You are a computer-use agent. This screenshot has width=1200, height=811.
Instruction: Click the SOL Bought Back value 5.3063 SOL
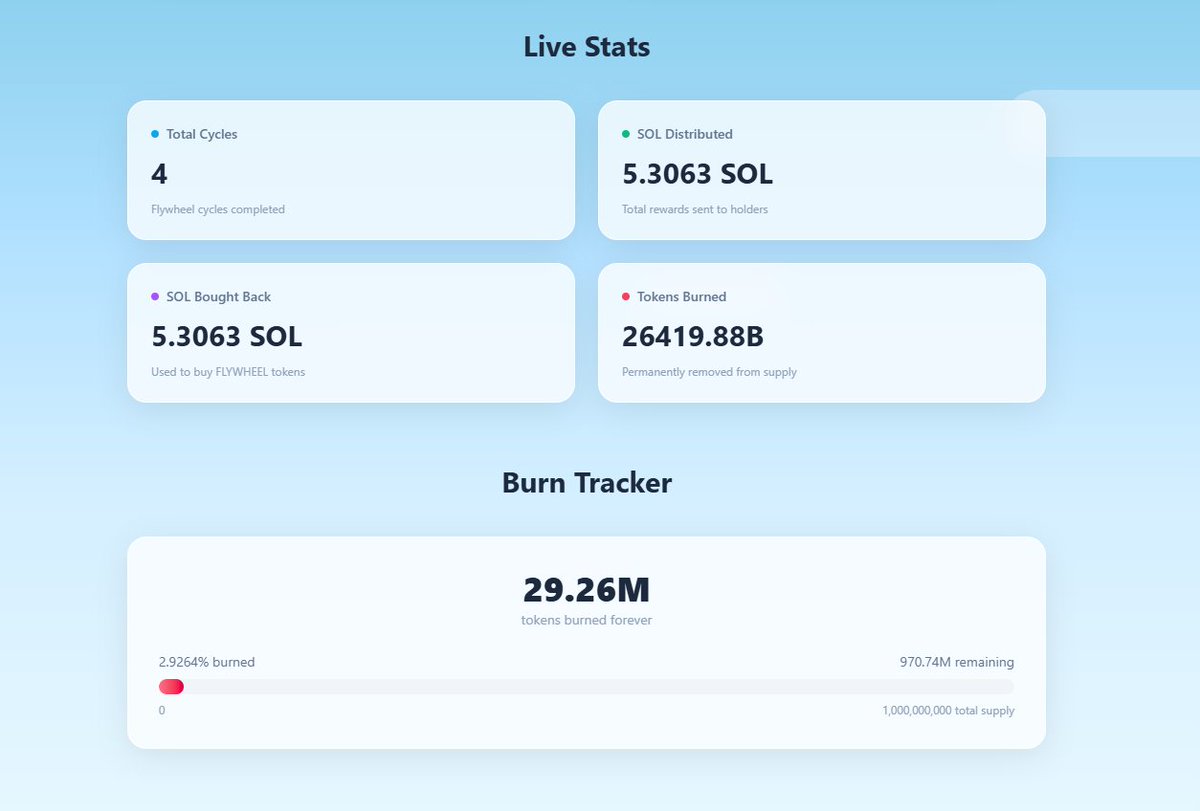tap(227, 338)
